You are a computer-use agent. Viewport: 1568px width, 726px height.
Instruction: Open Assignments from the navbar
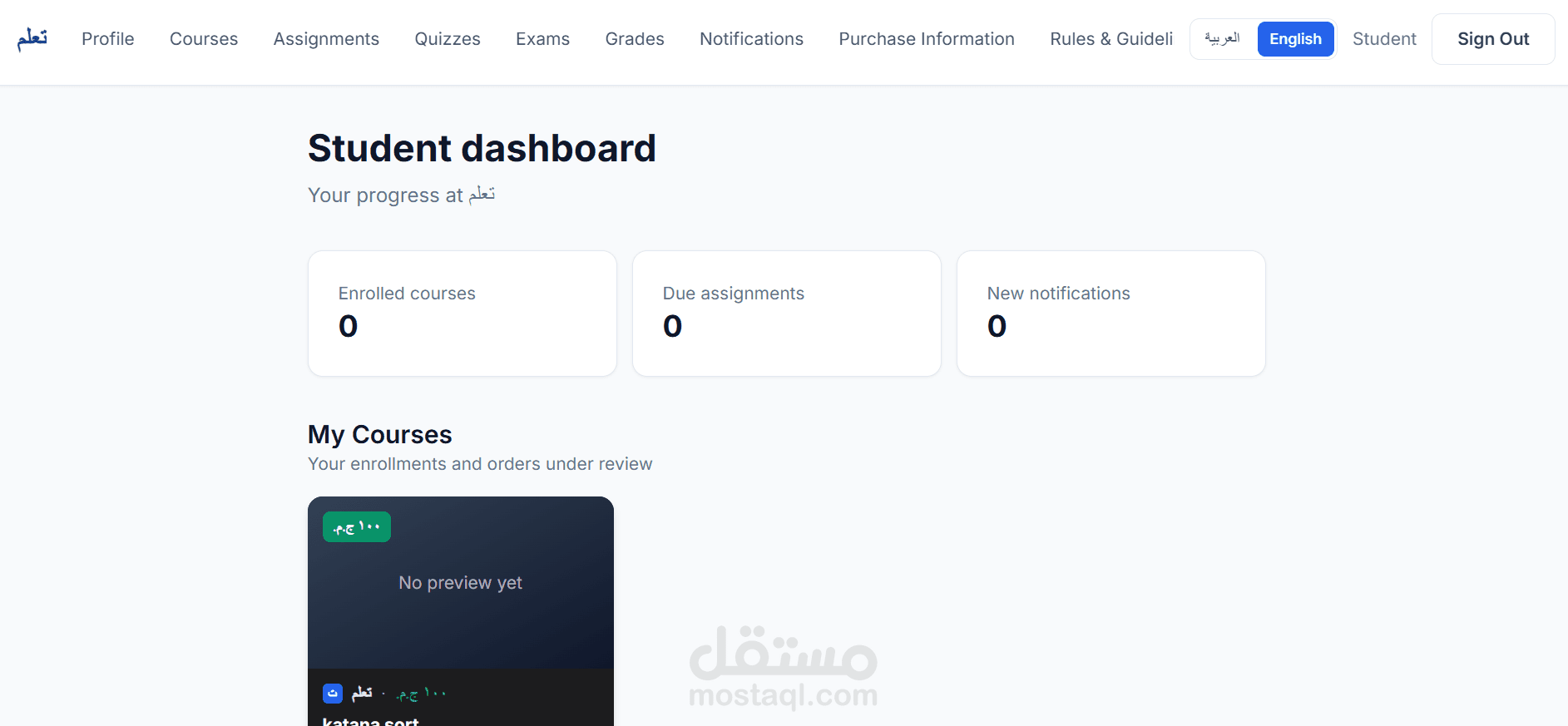tap(326, 39)
